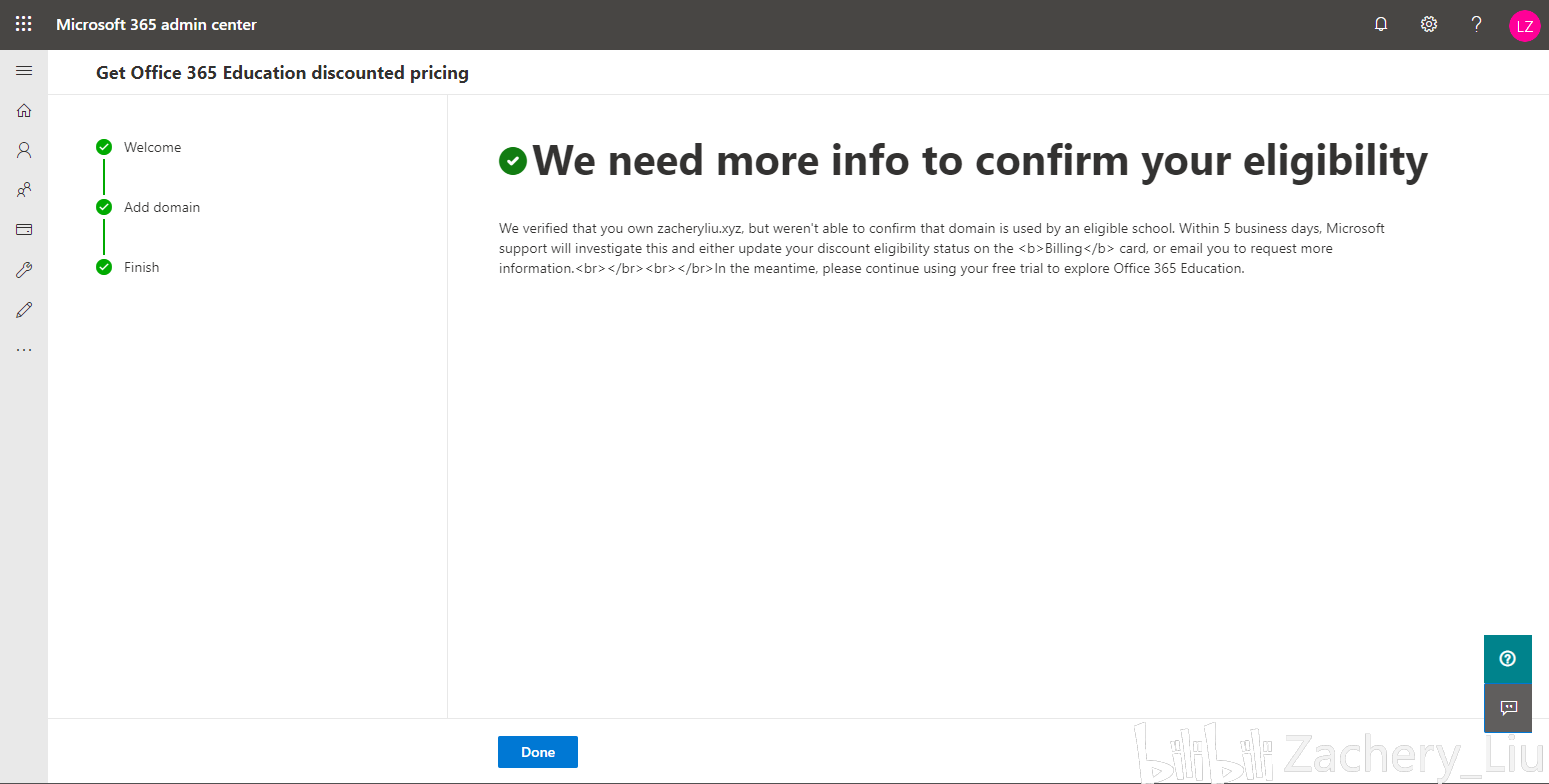Open Groups from the sidebar icon
The image size is (1549, 784).
tap(24, 190)
